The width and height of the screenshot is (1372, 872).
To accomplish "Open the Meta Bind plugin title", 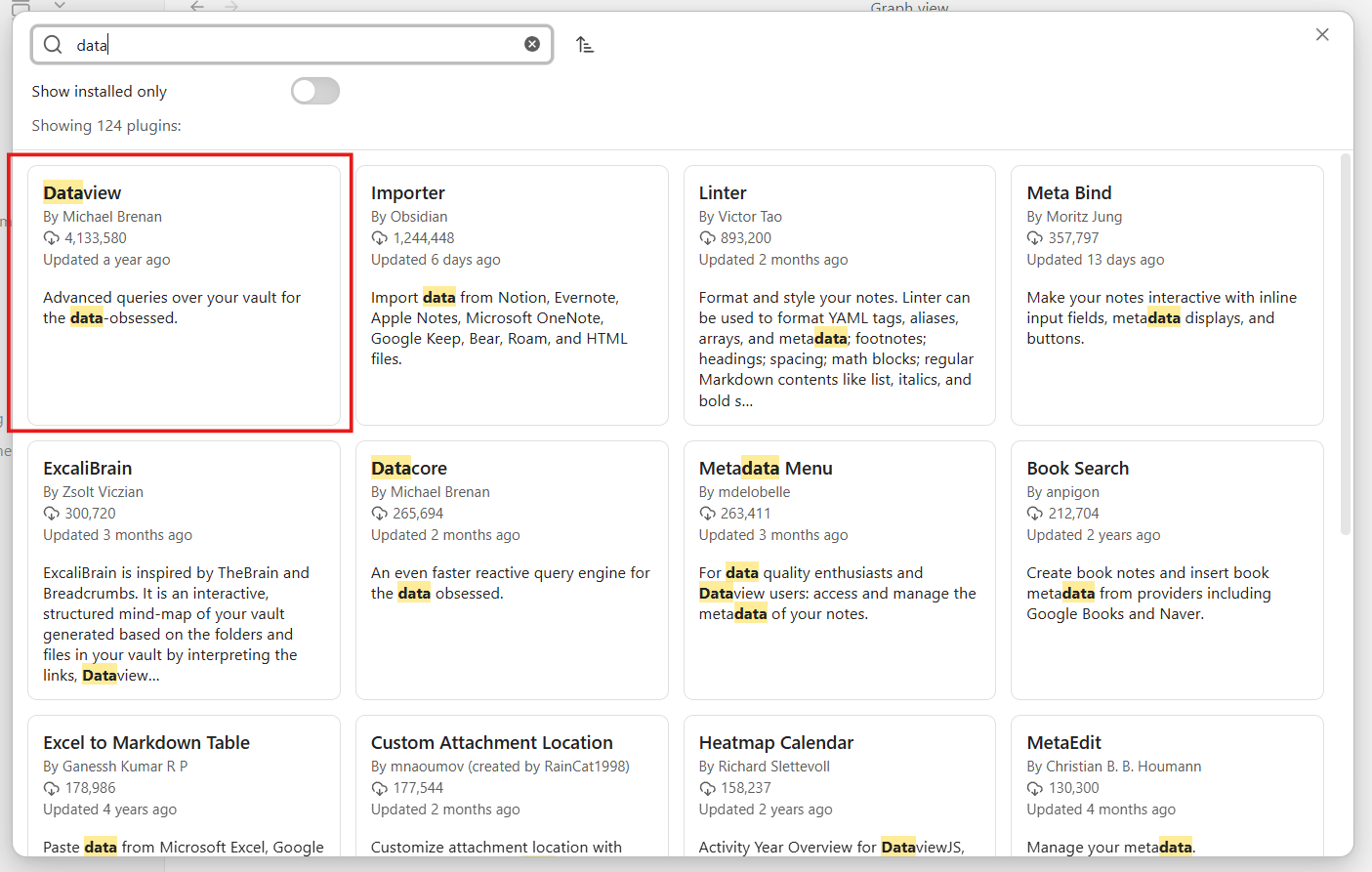I will click(1069, 193).
